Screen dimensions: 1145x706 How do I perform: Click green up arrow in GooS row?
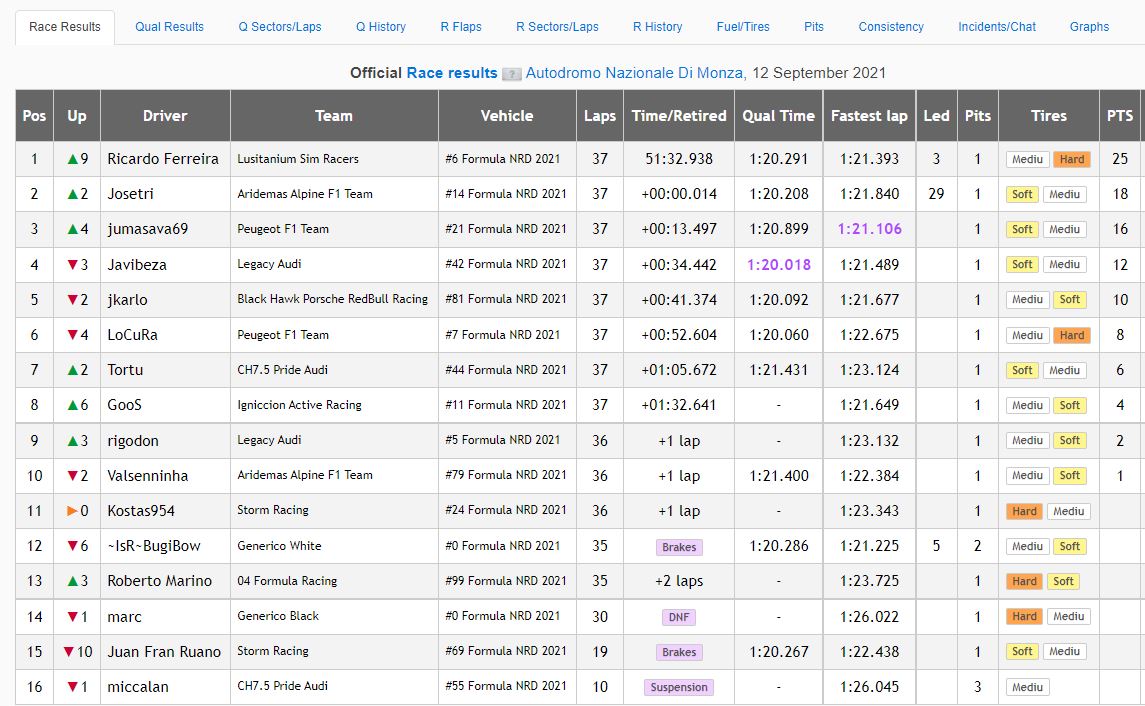pos(72,405)
